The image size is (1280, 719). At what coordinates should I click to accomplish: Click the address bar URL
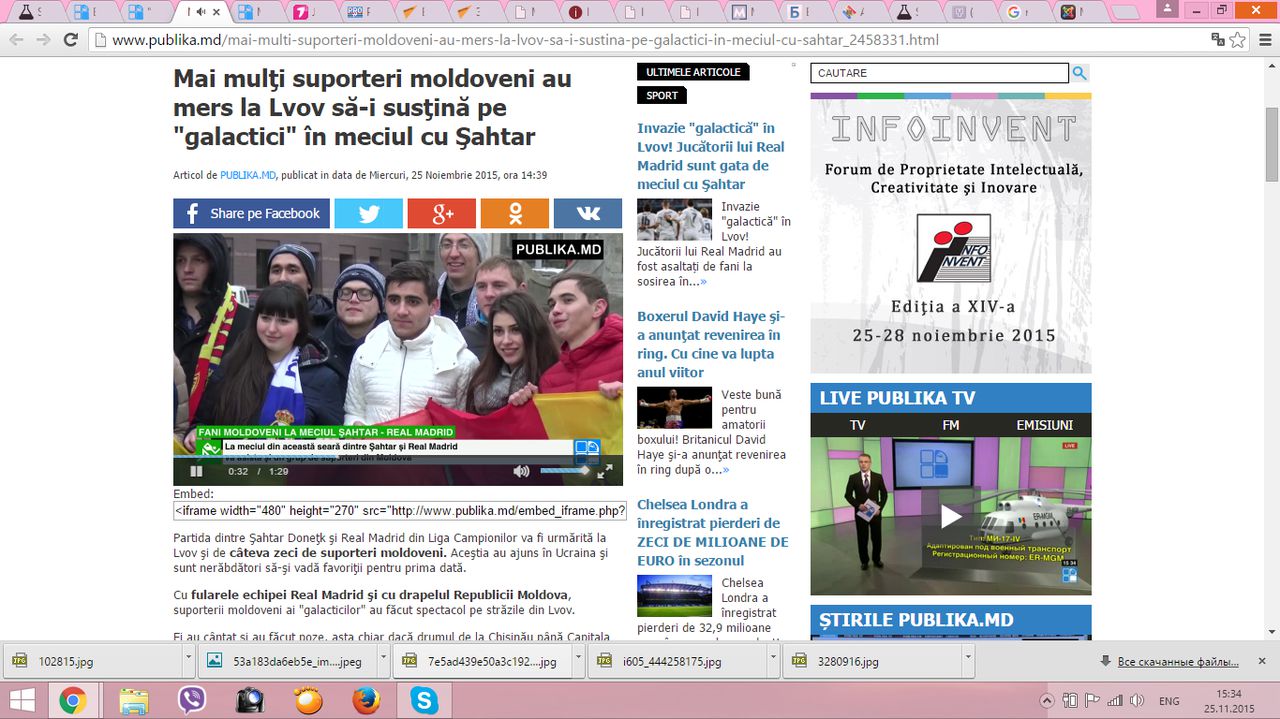525,41
